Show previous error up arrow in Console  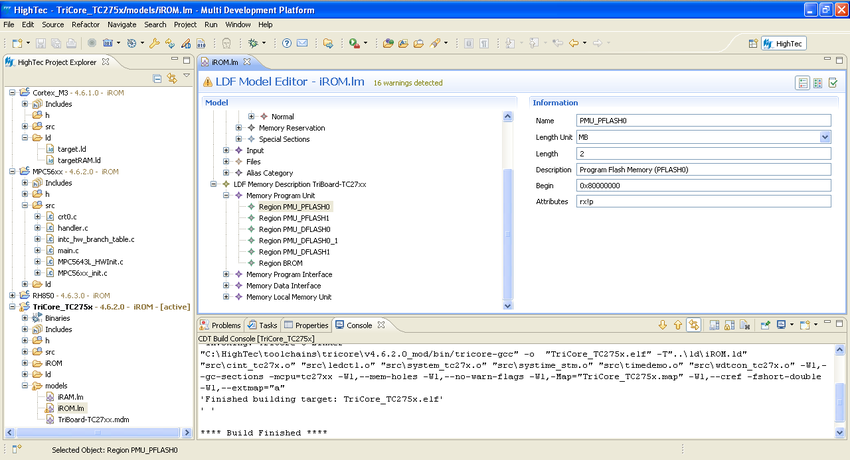(x=678, y=325)
